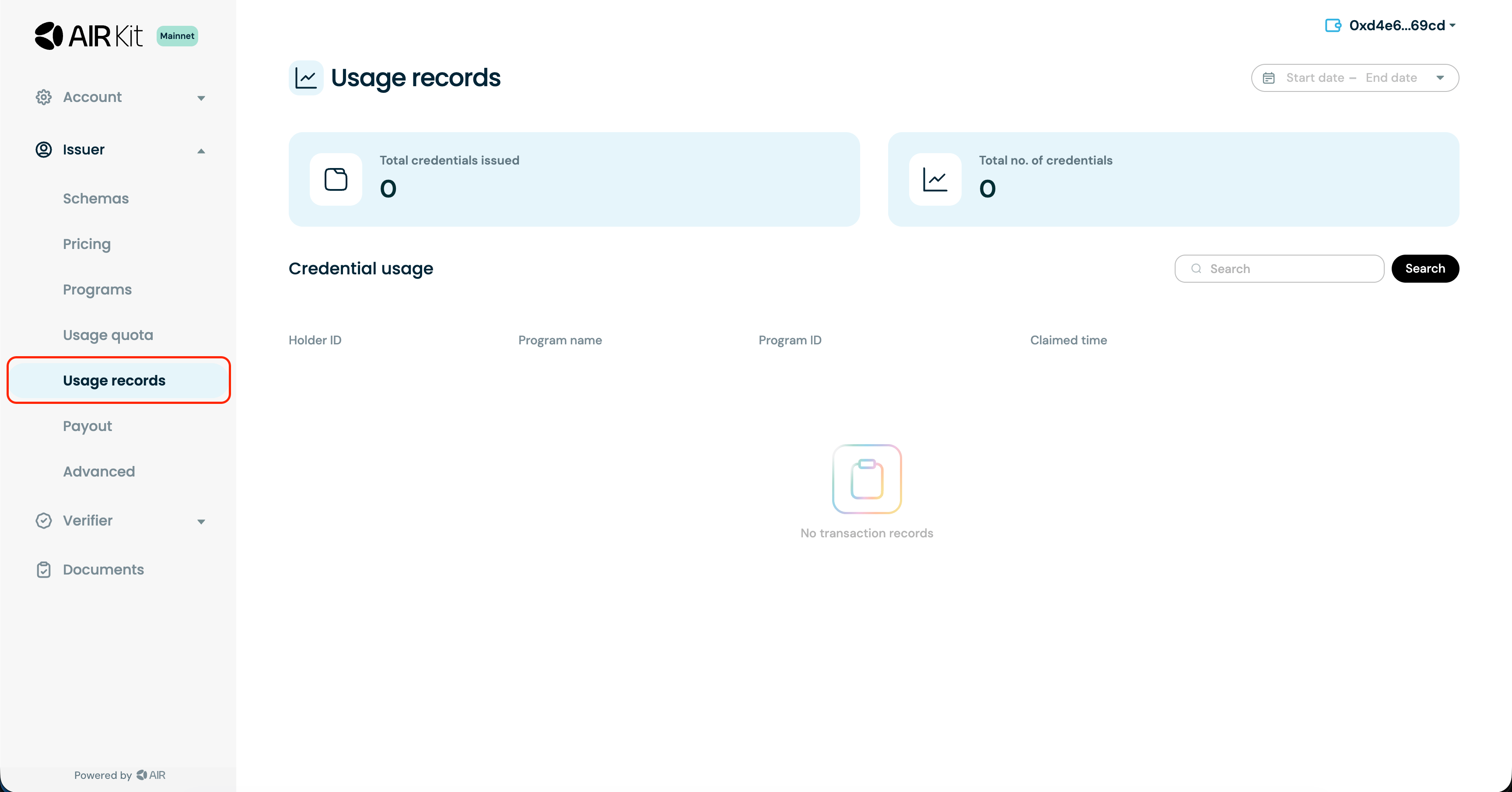
Task: Click the Holder ID column header
Action: 315,340
